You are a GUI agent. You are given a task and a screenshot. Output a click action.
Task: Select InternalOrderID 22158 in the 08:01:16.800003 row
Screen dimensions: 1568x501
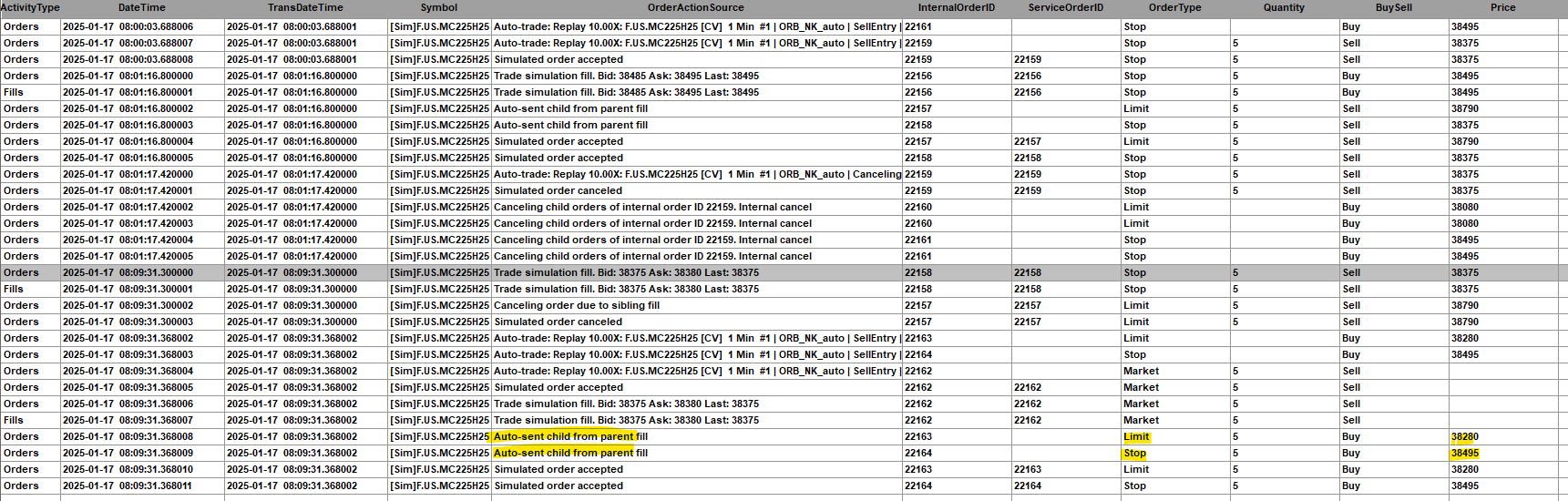coord(918,125)
